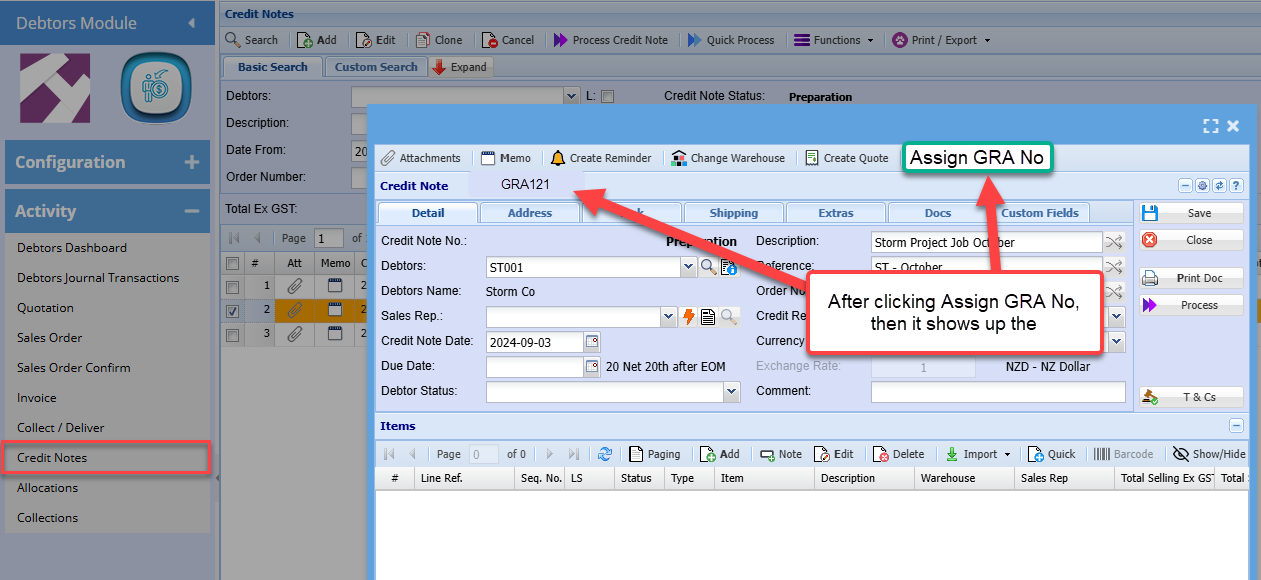Image resolution: width=1261 pixels, height=580 pixels.
Task: Open the Credit Note Date calendar picker
Action: [592, 342]
